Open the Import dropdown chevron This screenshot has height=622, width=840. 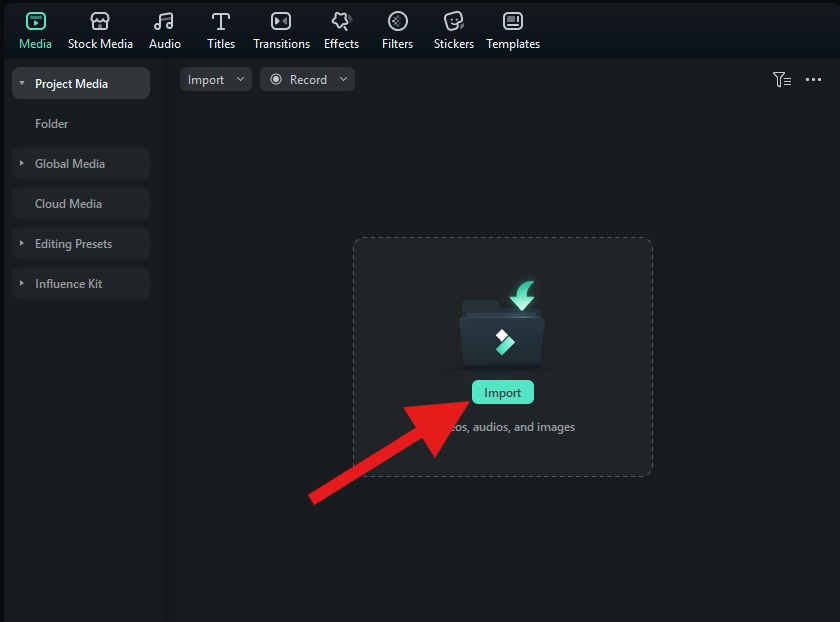tap(241, 79)
